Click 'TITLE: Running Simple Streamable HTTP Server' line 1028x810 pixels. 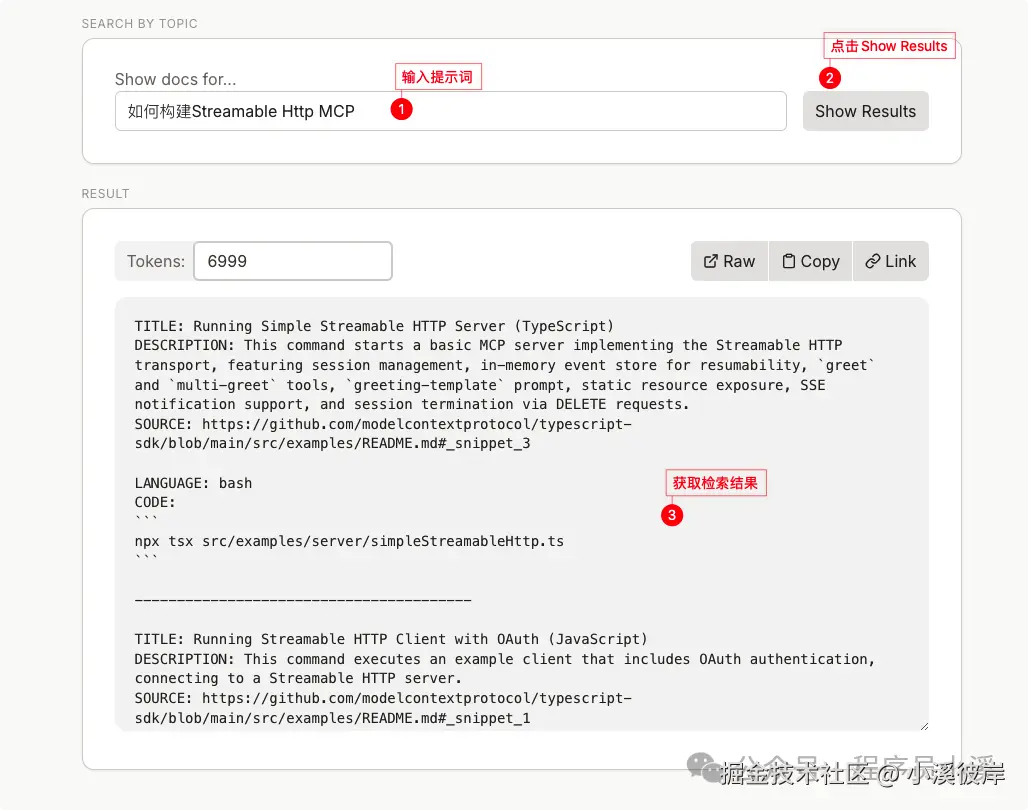tap(374, 326)
